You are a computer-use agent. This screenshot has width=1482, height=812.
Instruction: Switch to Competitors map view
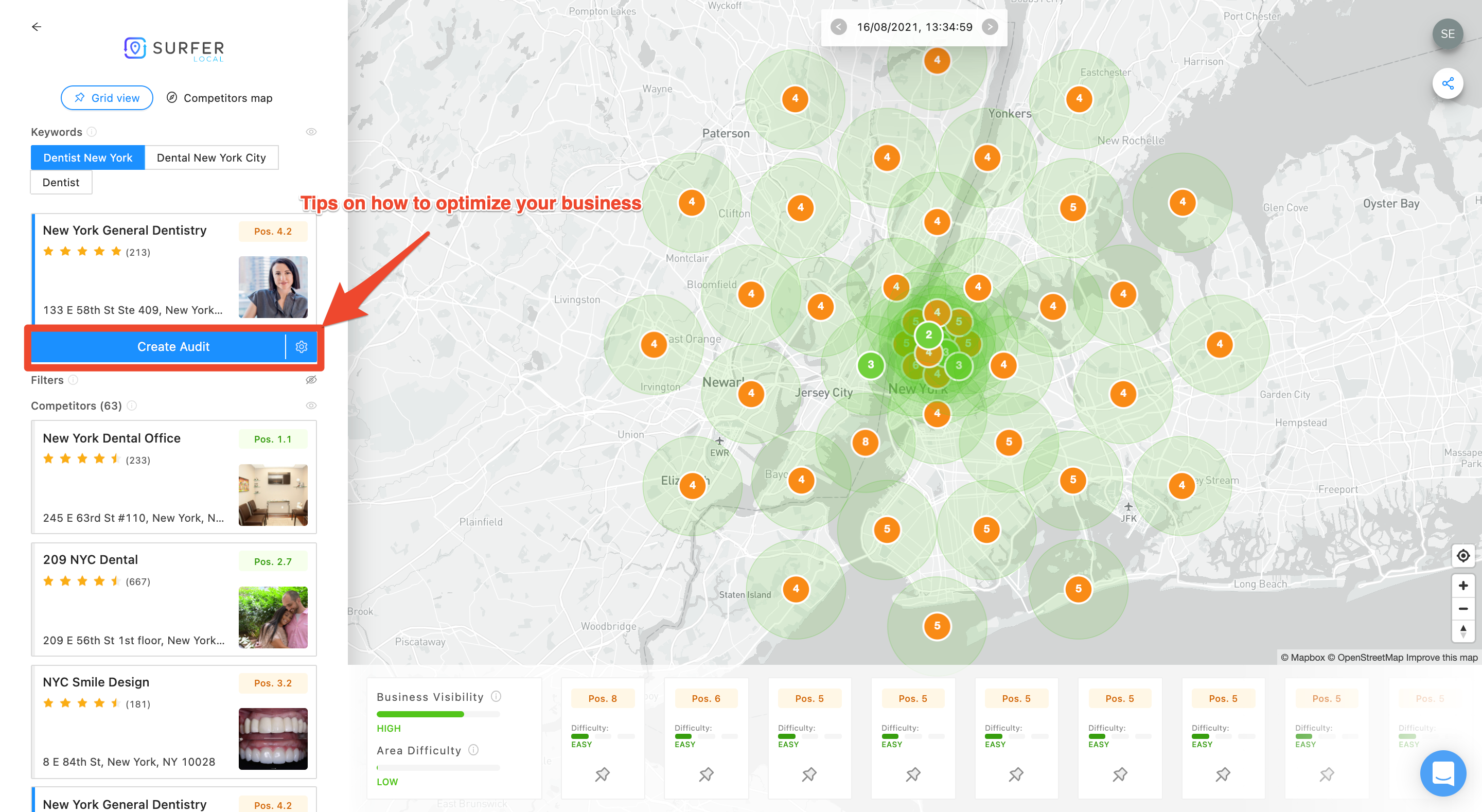click(x=219, y=98)
